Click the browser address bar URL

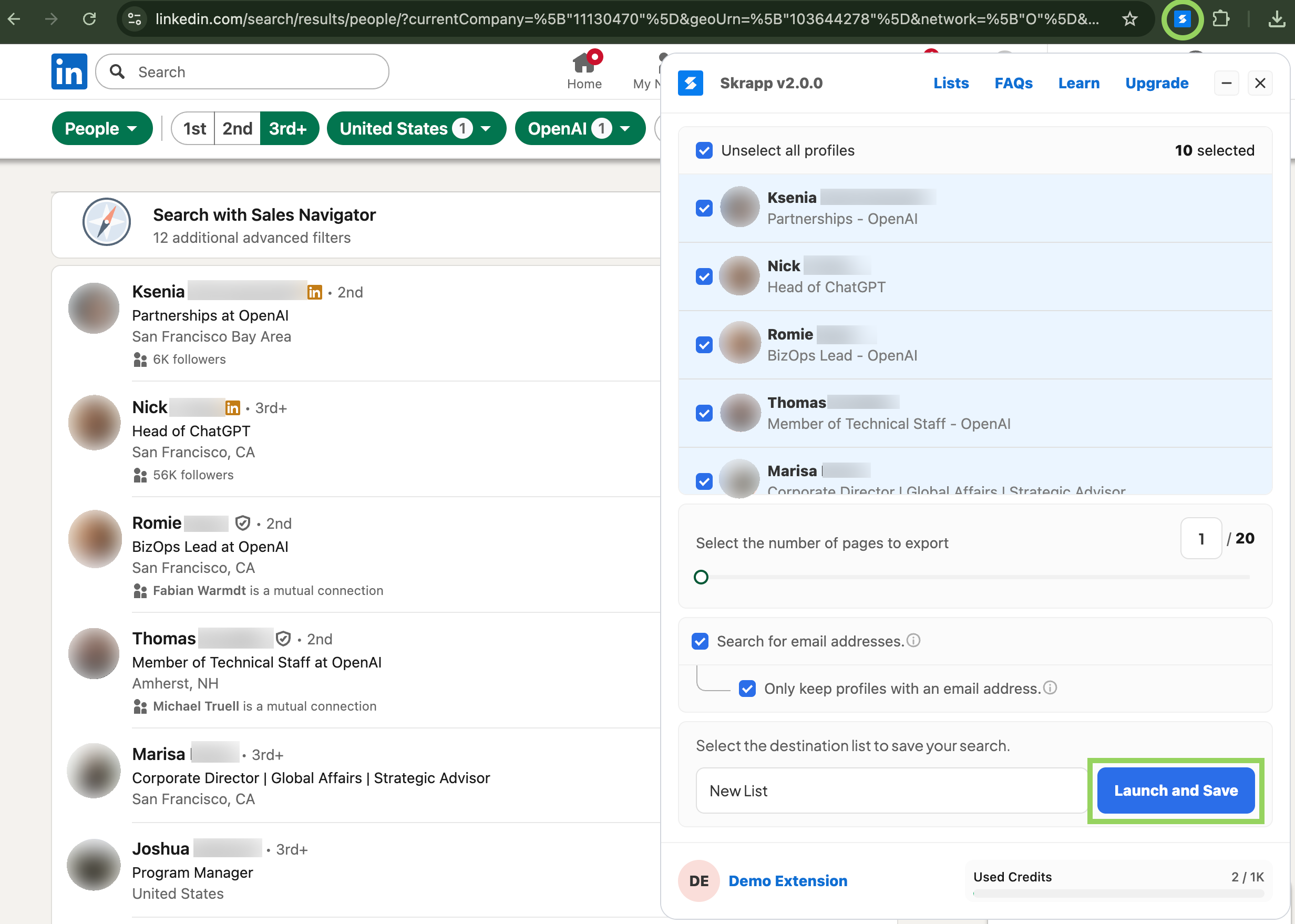pyautogui.click(x=626, y=19)
